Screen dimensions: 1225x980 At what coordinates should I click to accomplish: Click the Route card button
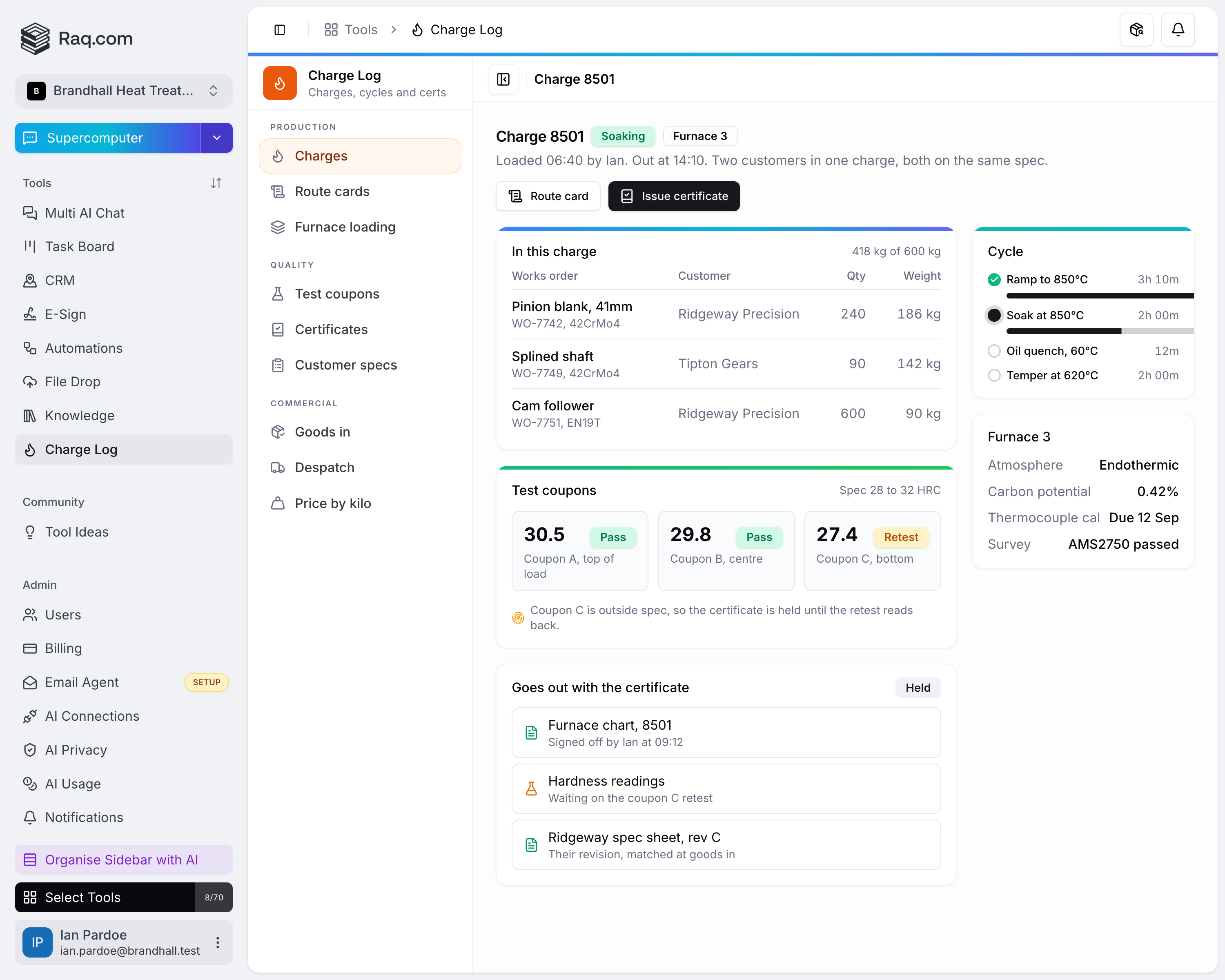tap(548, 196)
